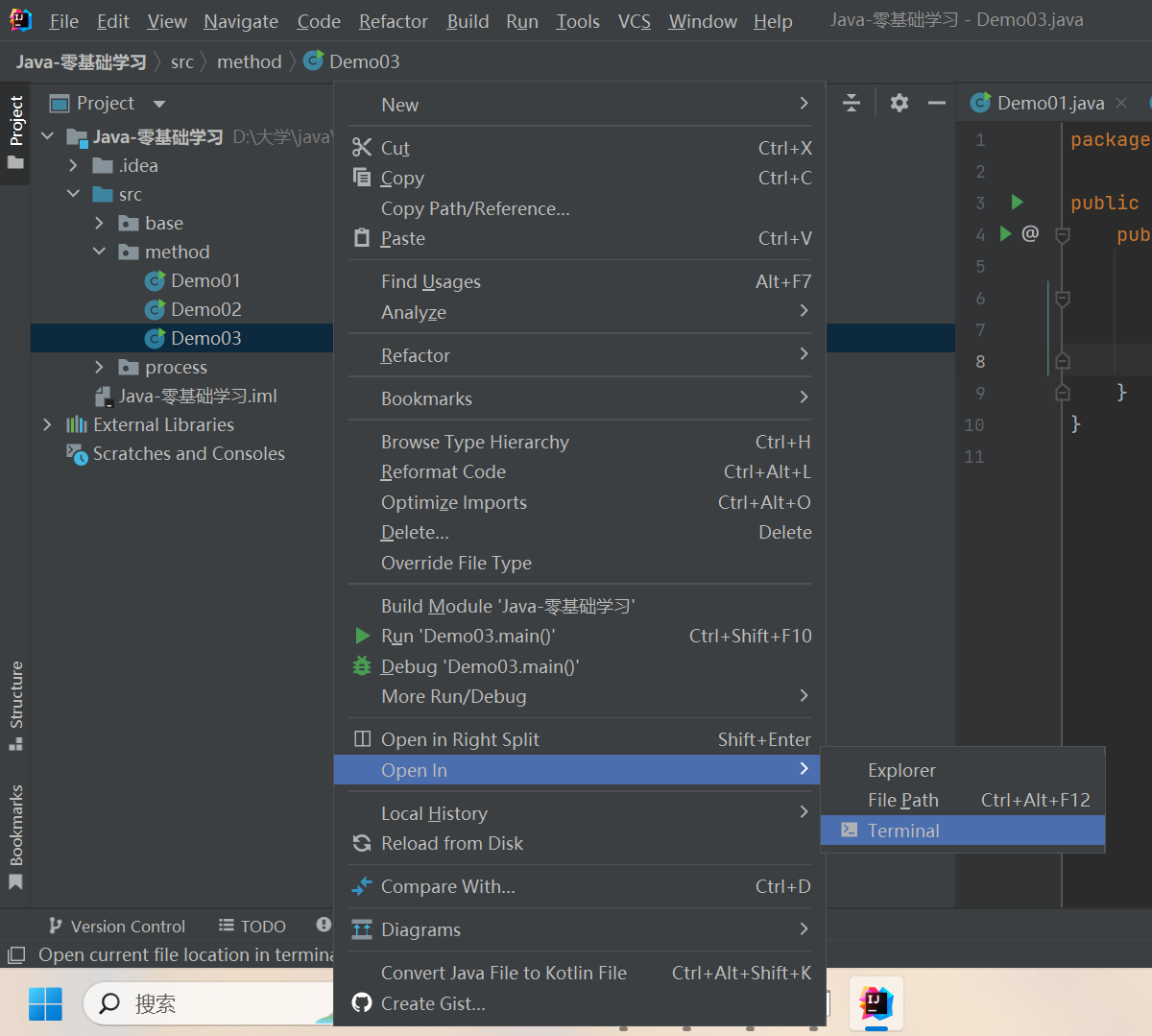Image resolution: width=1152 pixels, height=1036 pixels.
Task: Open the TODO tool window
Action: [252, 926]
